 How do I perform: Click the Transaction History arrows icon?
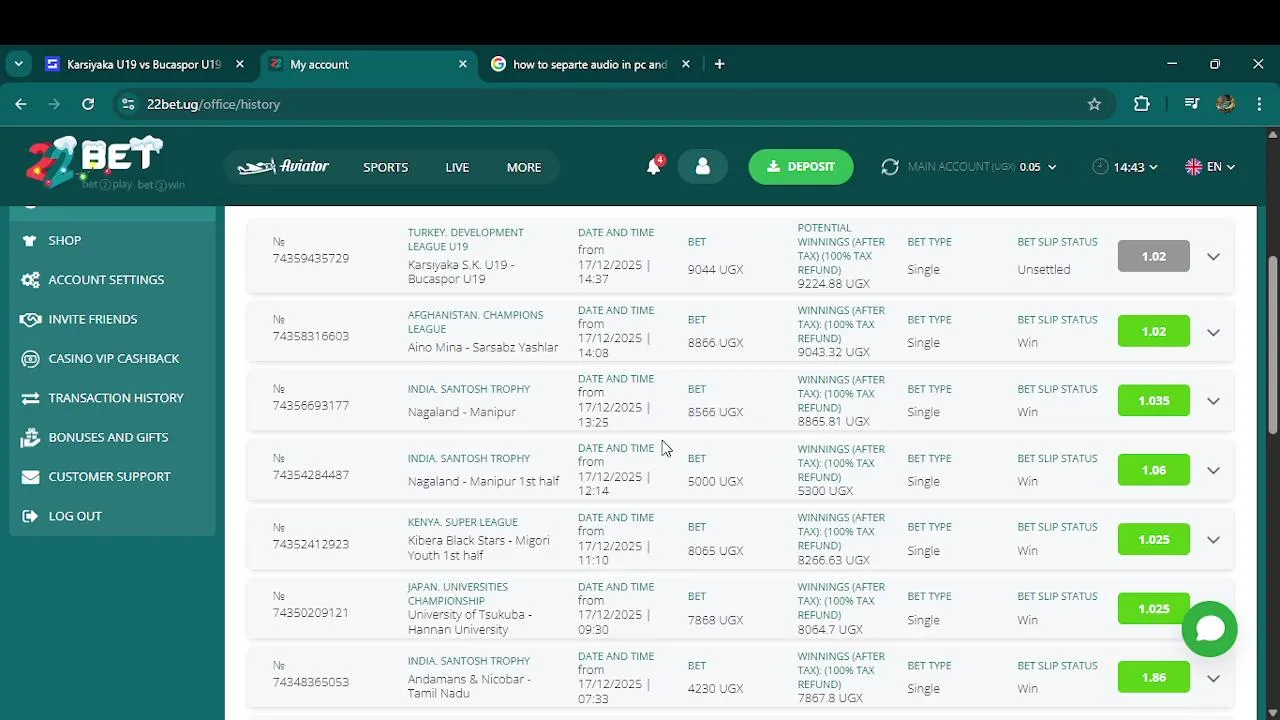coord(30,398)
